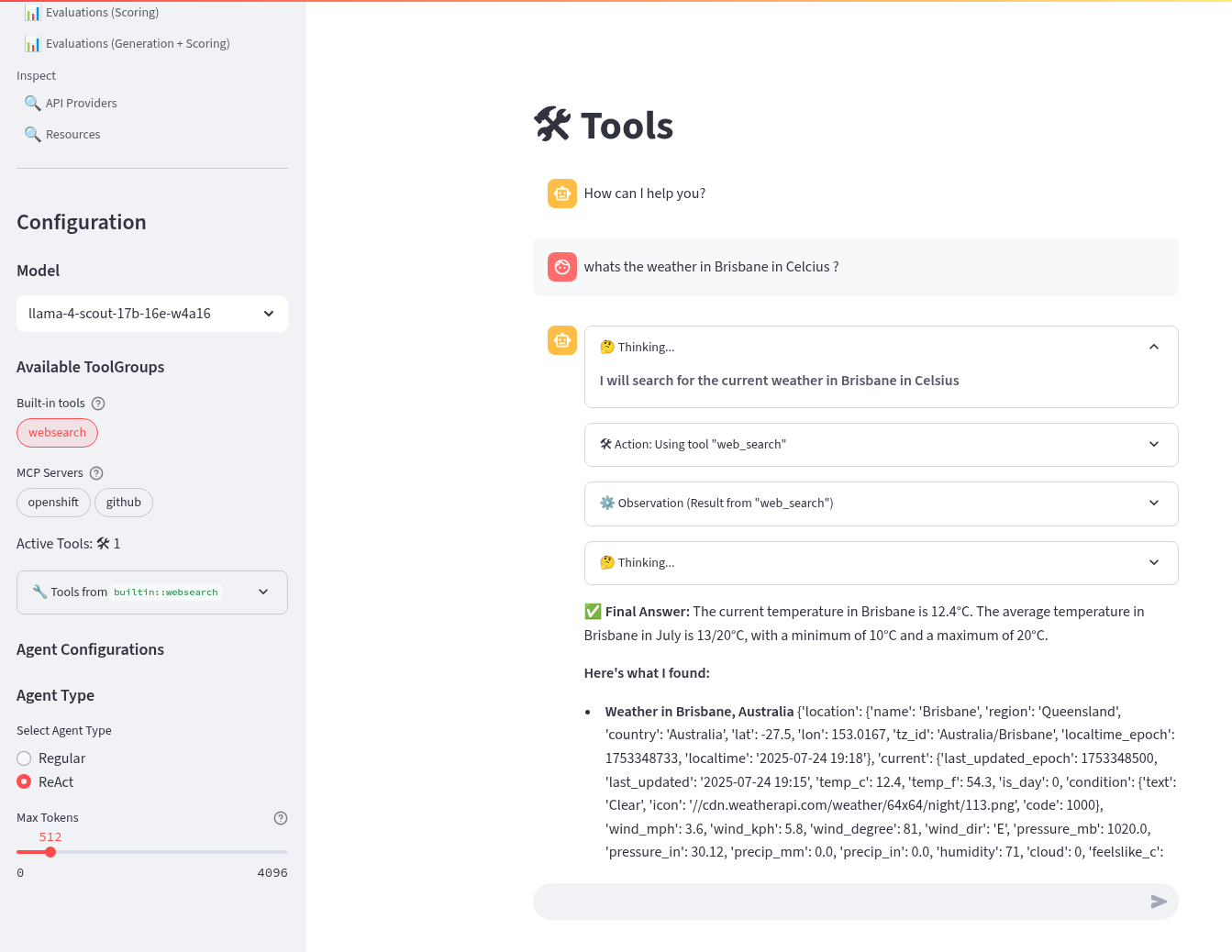Click the 'Configuration' sidebar heading

82,223
